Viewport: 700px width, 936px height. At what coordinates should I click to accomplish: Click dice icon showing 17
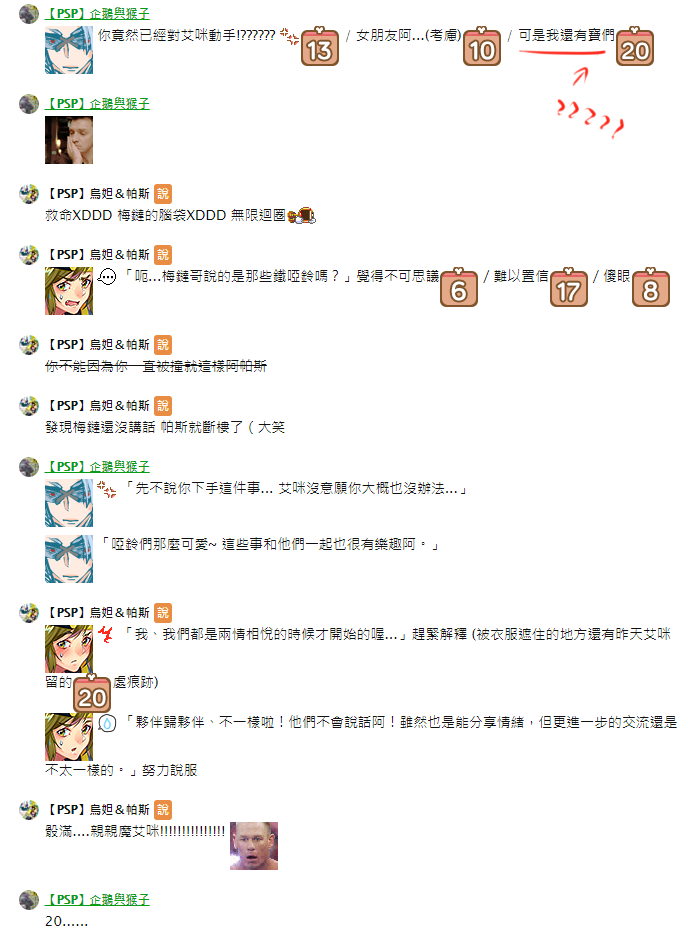coord(569,287)
